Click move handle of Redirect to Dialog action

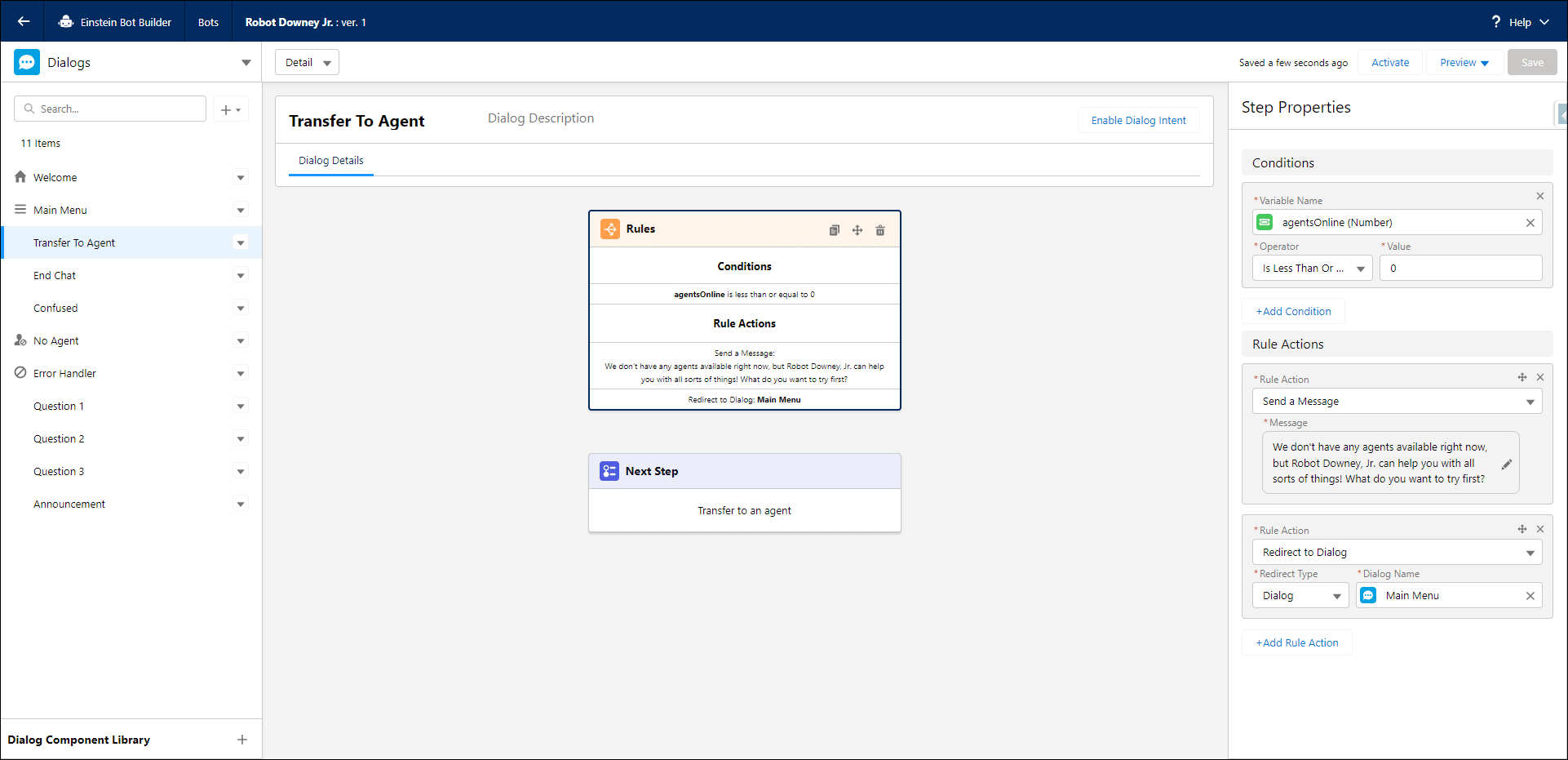pyautogui.click(x=1522, y=529)
